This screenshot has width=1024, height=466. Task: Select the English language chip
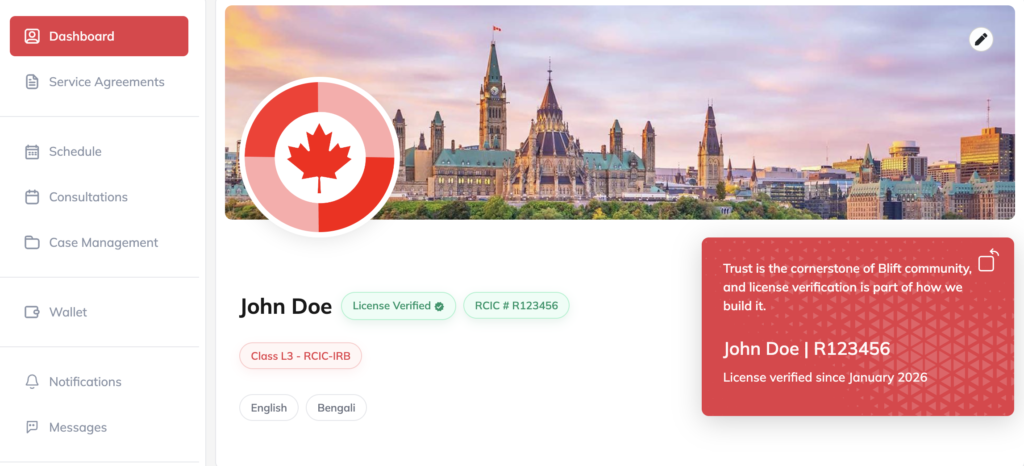pyautogui.click(x=269, y=408)
